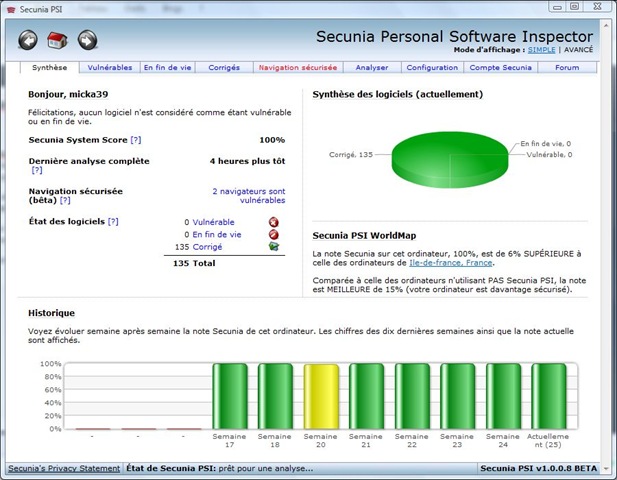Screen dimensions: 617x480
Task: Click the vertical scrollbar down arrow
Action: (606, 468)
